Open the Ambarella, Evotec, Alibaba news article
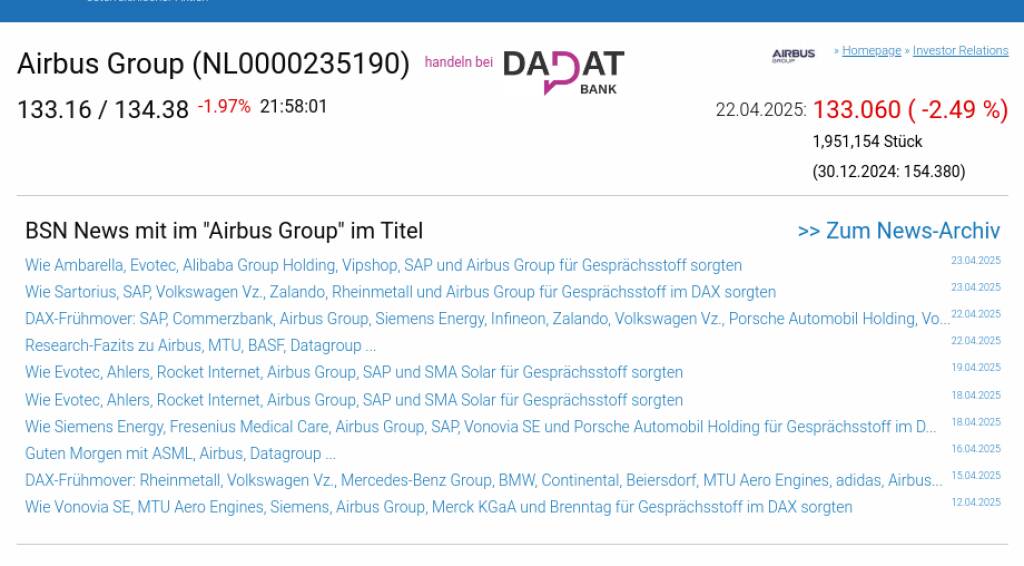This screenshot has width=1024, height=566. (383, 266)
